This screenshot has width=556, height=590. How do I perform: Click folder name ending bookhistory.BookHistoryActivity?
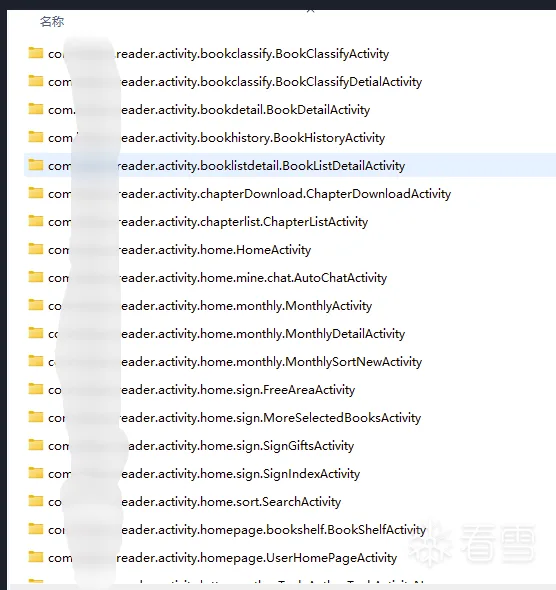[217, 138]
